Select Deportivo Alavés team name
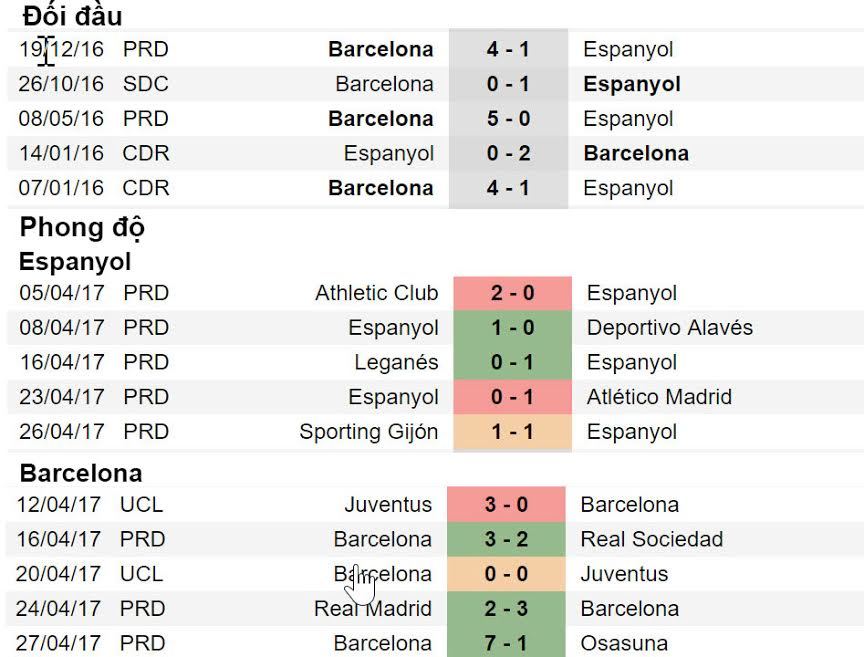The height and width of the screenshot is (657, 864). pos(670,328)
